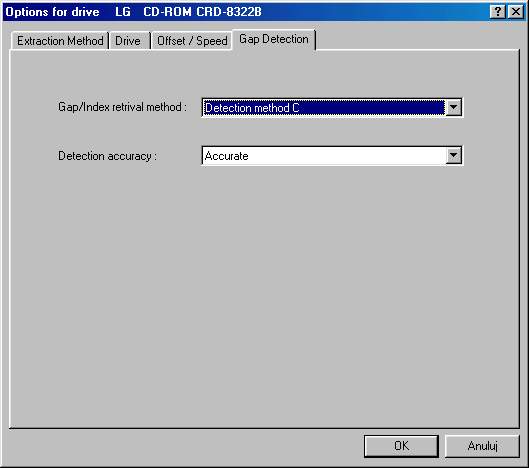The height and width of the screenshot is (468, 529).
Task: Click the question mark help icon
Action: 498,12
